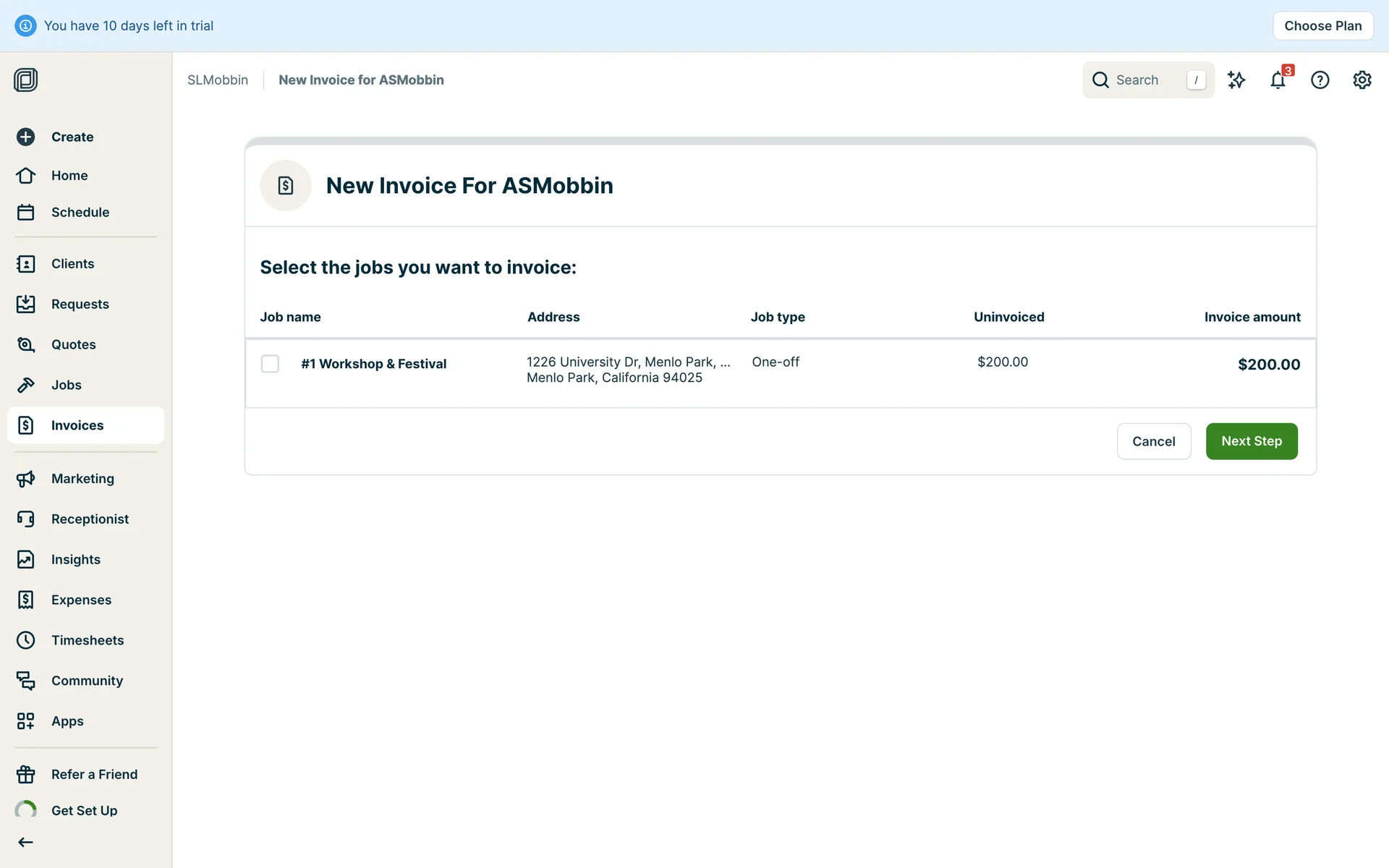This screenshot has height=868, width=1389.
Task: Click the Search input field
Action: click(x=1147, y=80)
